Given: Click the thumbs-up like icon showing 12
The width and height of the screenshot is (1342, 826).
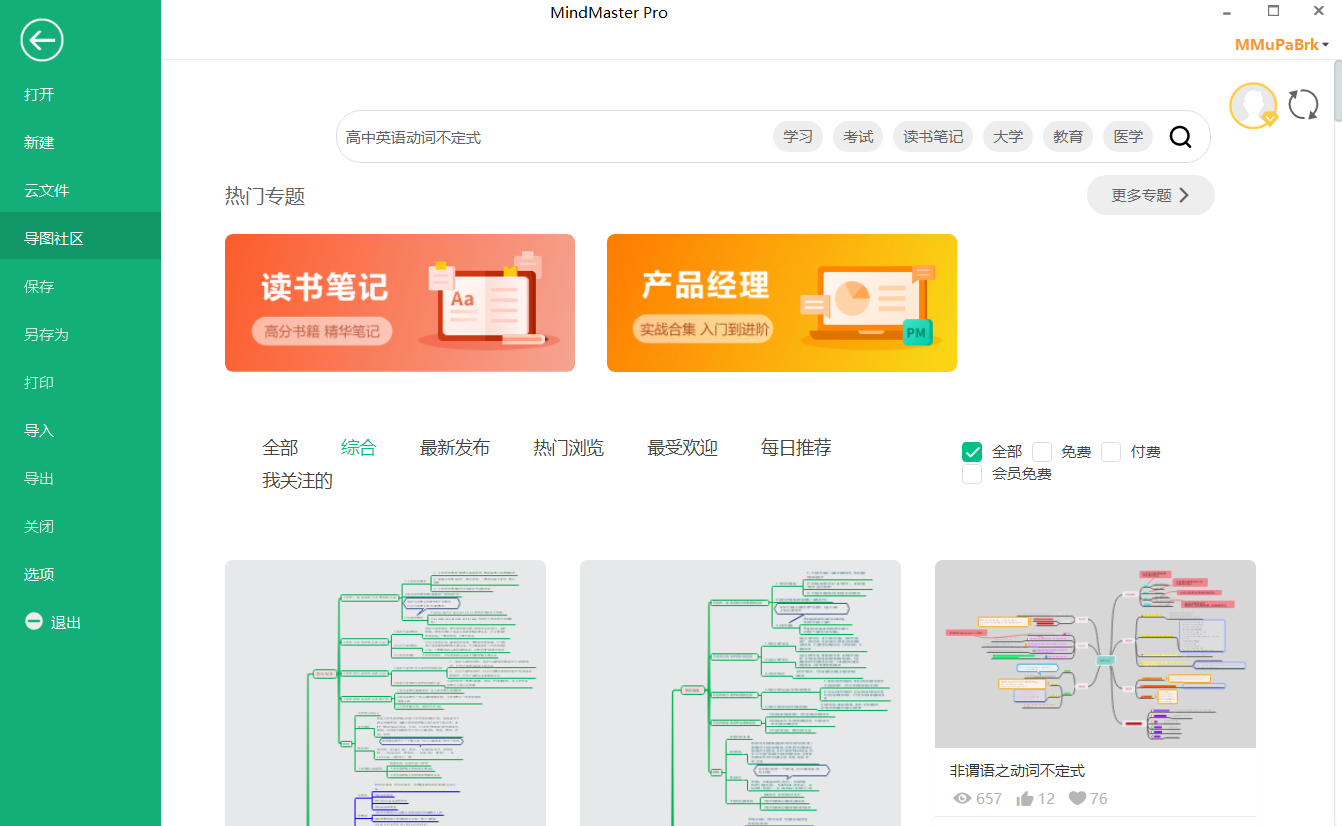Looking at the screenshot, I should (1024, 798).
